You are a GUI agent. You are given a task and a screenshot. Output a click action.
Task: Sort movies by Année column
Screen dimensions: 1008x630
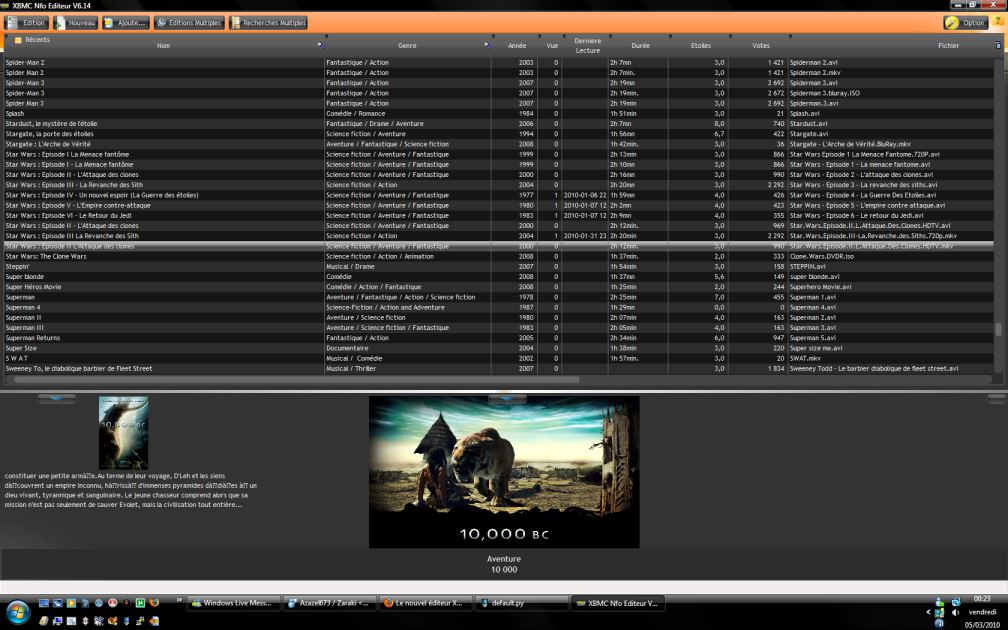(x=517, y=46)
